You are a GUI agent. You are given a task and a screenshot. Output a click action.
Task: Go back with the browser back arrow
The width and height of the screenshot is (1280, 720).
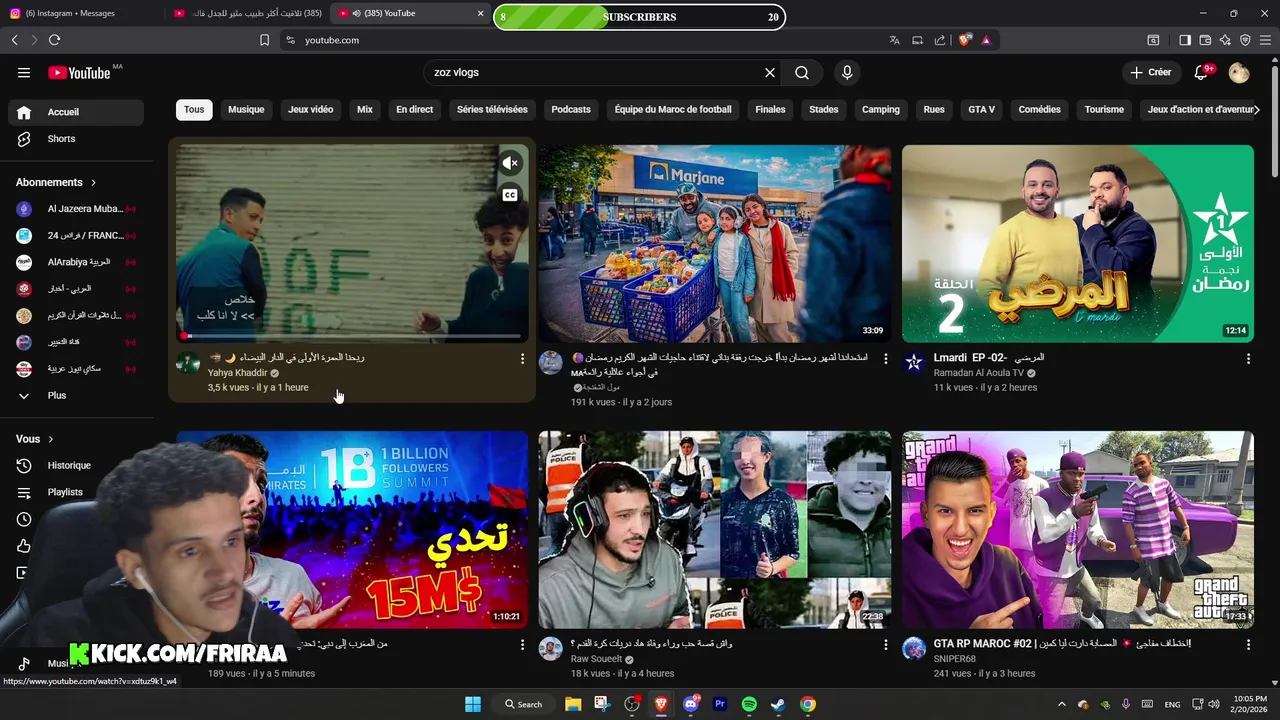[x=14, y=40]
